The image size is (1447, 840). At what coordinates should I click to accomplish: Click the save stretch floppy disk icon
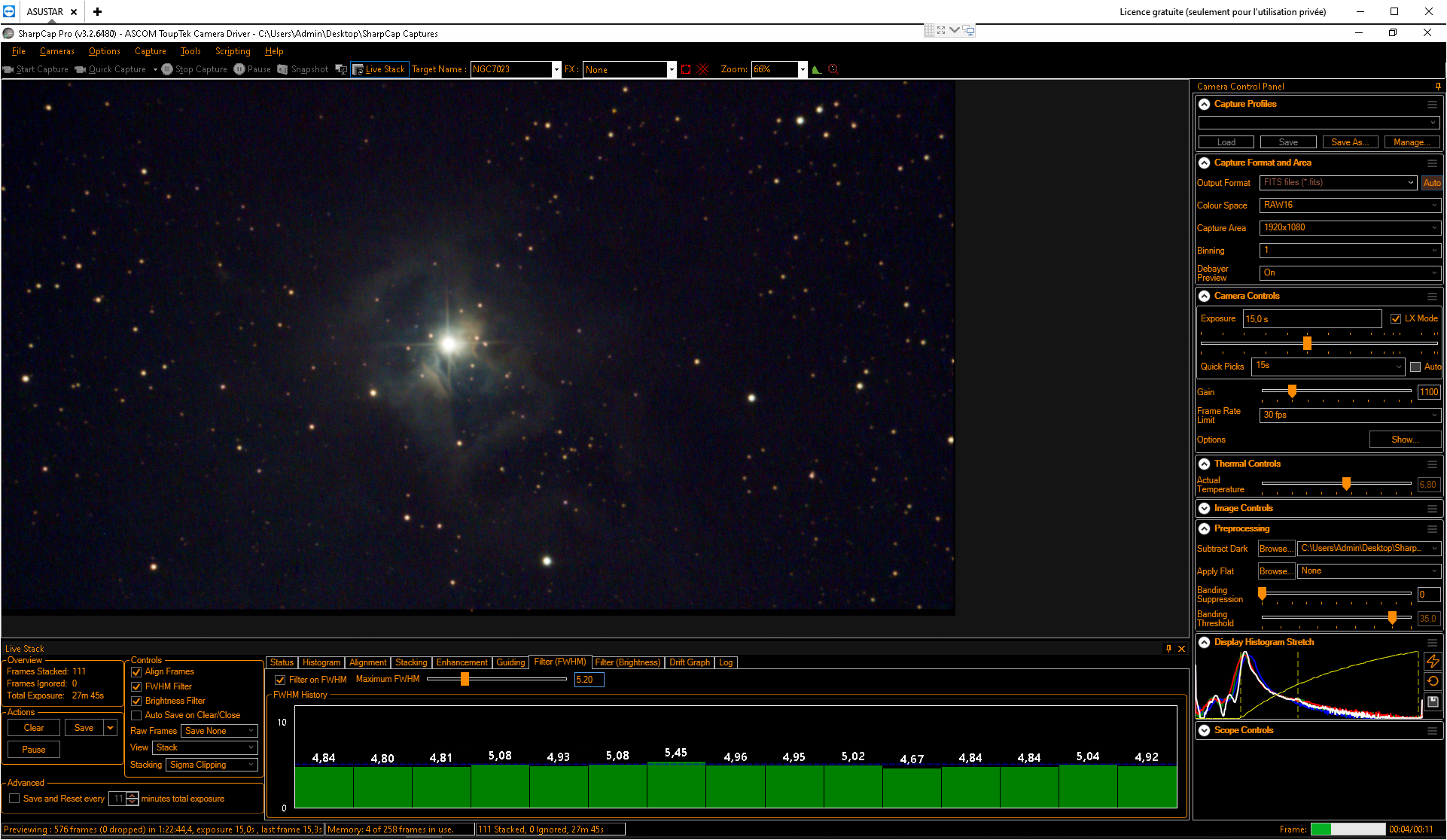pyautogui.click(x=1433, y=702)
